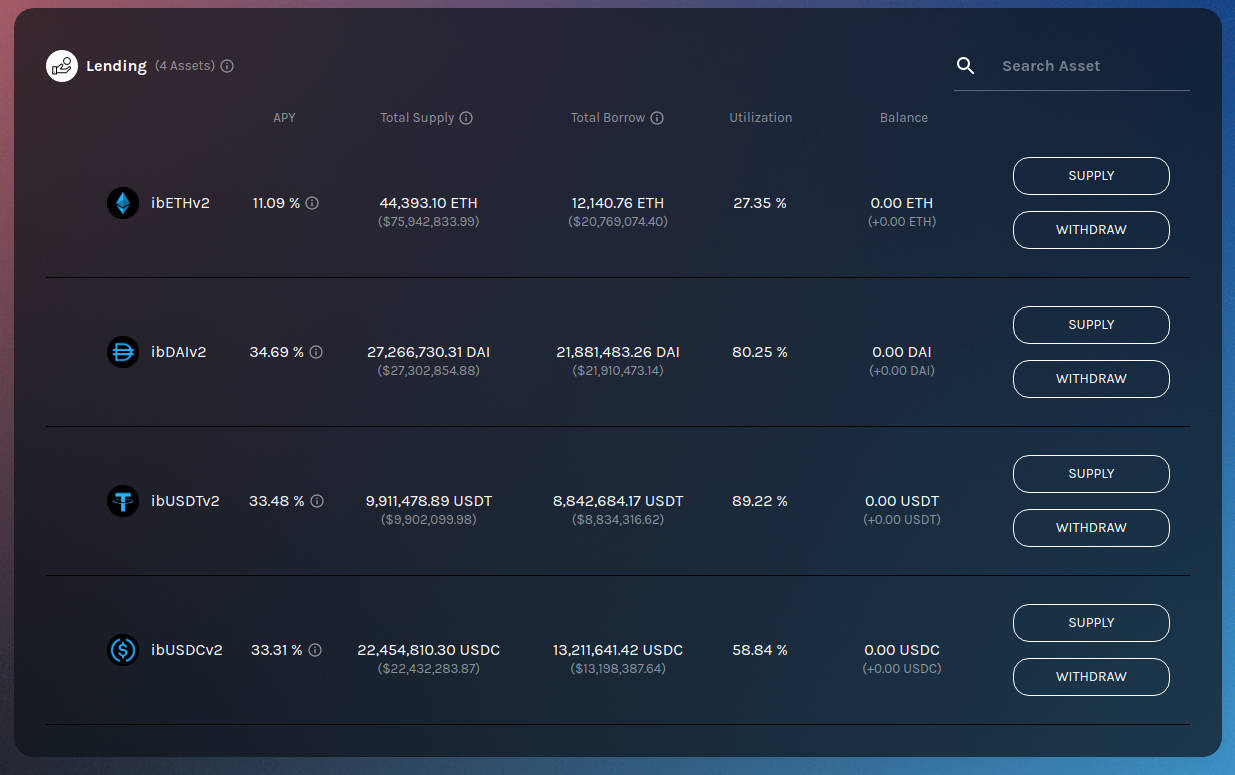This screenshot has width=1235, height=775.
Task: Click the ($27,302,854.88) supply value
Action: pyautogui.click(x=429, y=371)
